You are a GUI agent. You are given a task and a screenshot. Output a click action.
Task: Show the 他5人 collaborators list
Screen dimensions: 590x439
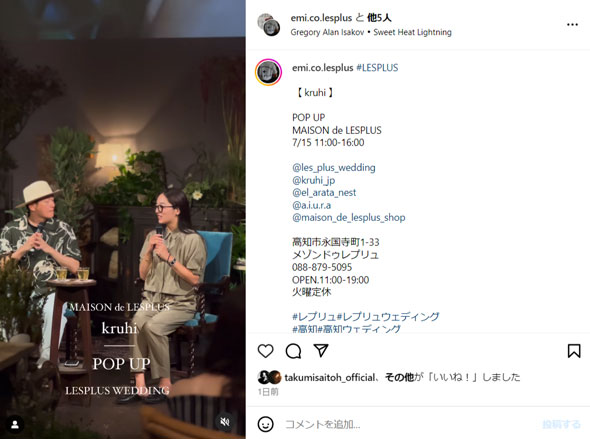379,18
